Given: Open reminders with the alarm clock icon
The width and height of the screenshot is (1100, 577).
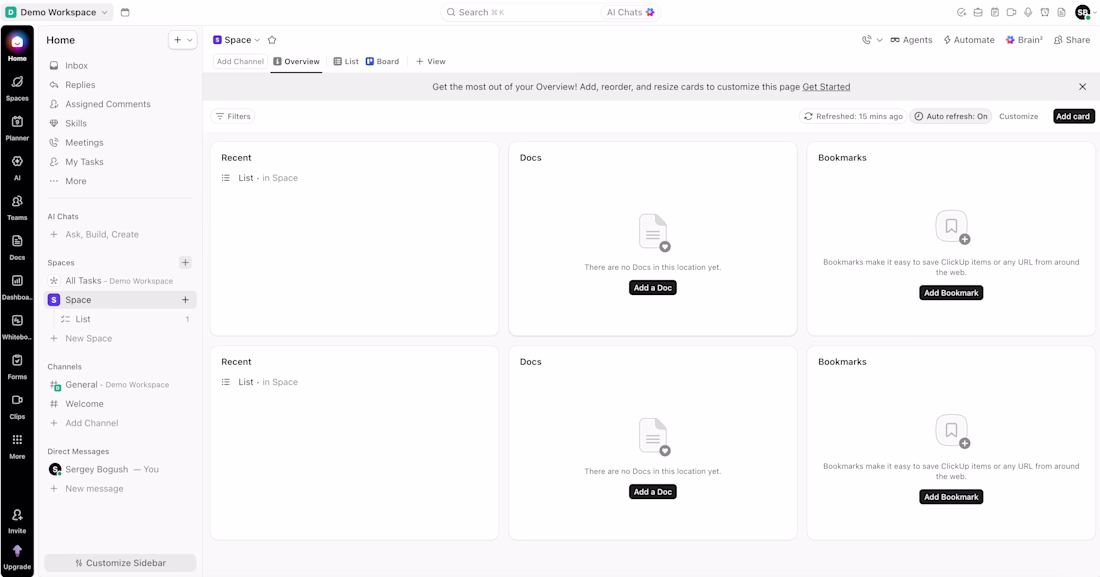Looking at the screenshot, I should coord(1045,12).
